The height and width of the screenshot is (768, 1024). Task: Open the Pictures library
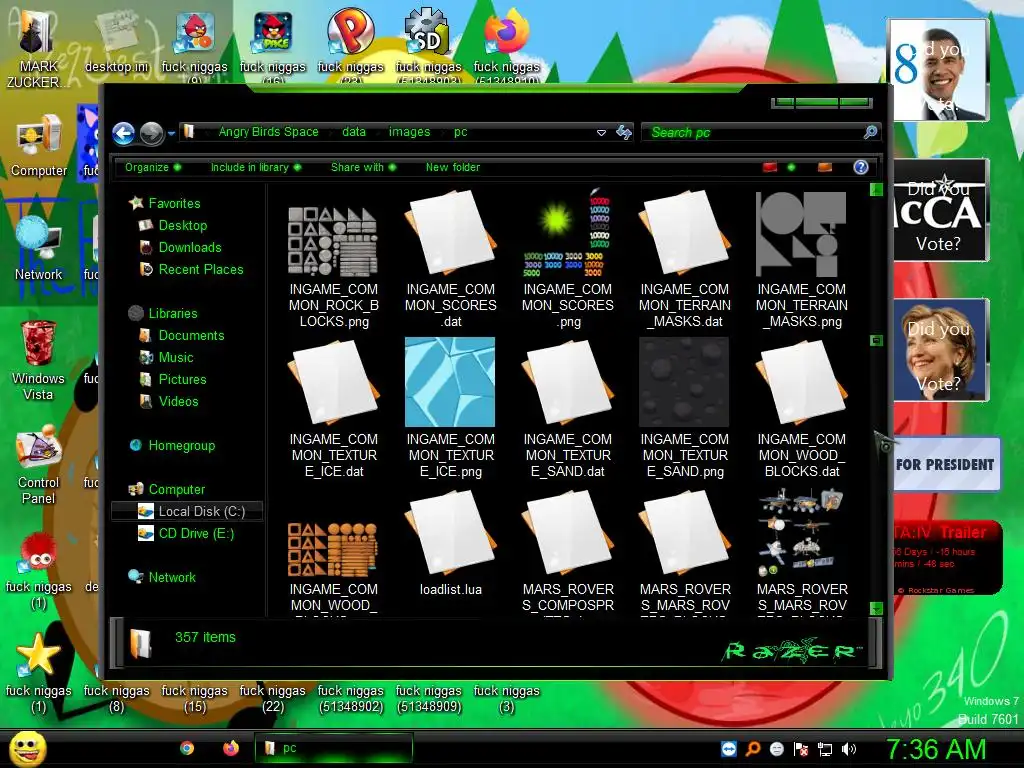[182, 379]
